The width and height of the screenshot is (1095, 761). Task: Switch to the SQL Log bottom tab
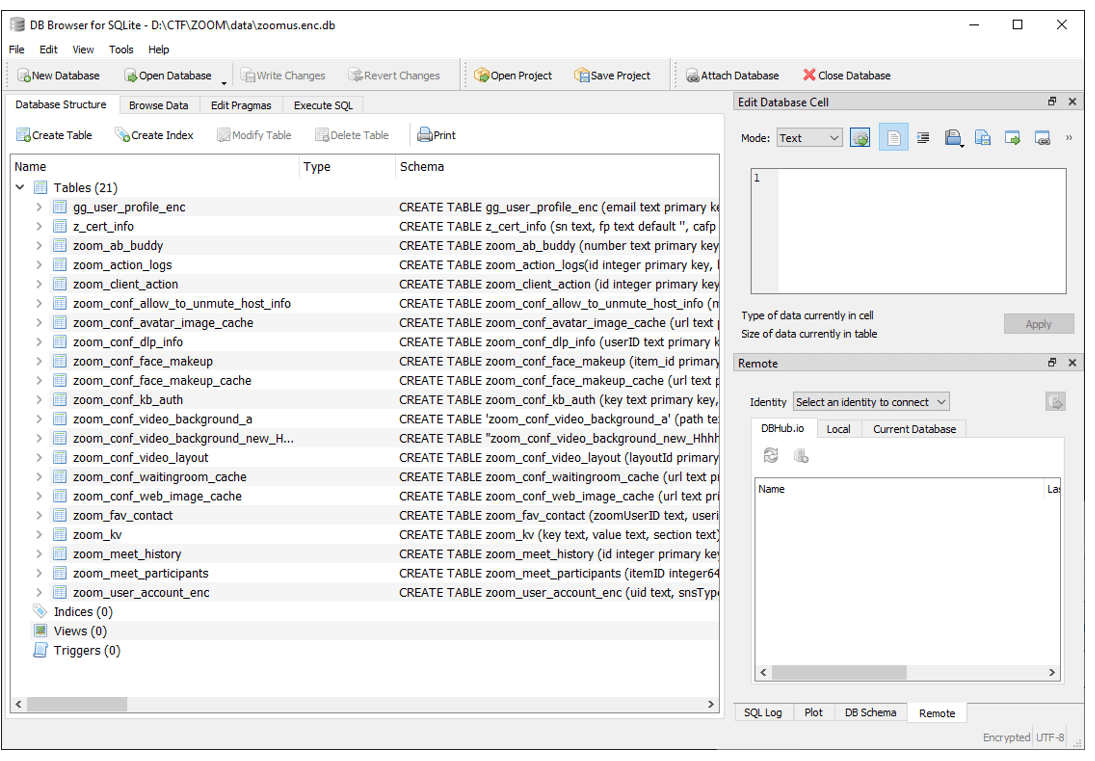click(763, 713)
